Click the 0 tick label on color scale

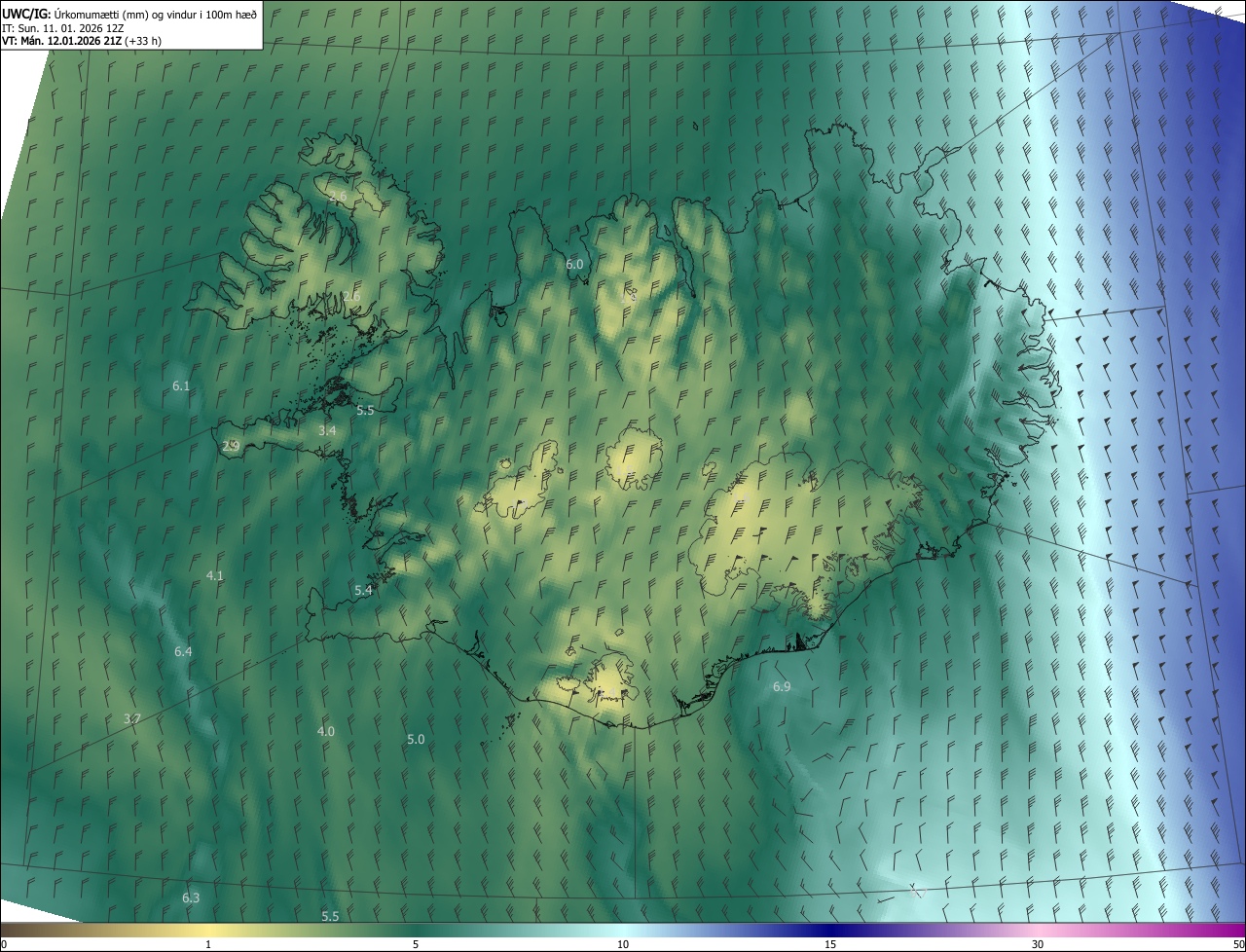(x=4, y=945)
